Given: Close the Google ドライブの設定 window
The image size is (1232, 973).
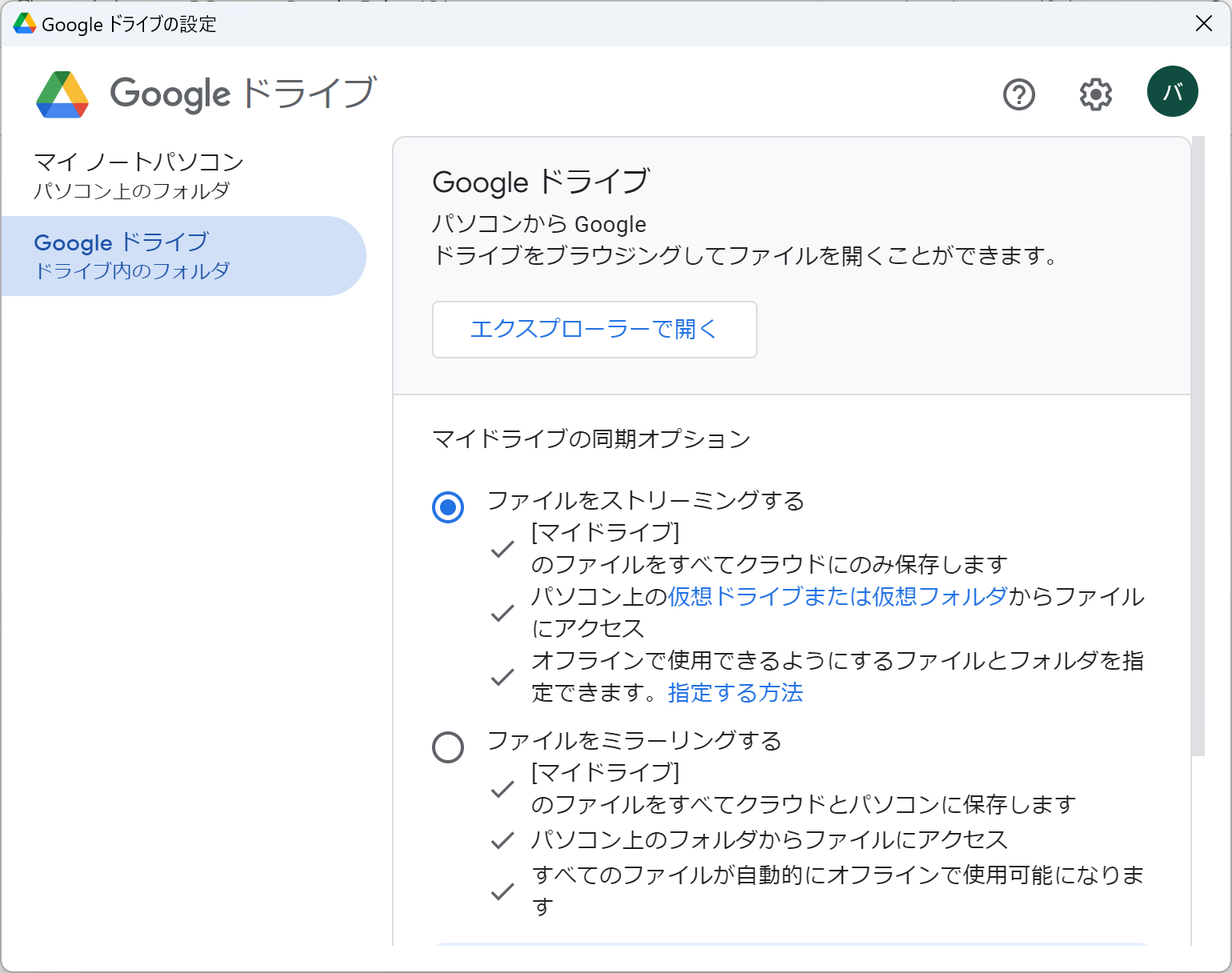Looking at the screenshot, I should click(x=1203, y=24).
